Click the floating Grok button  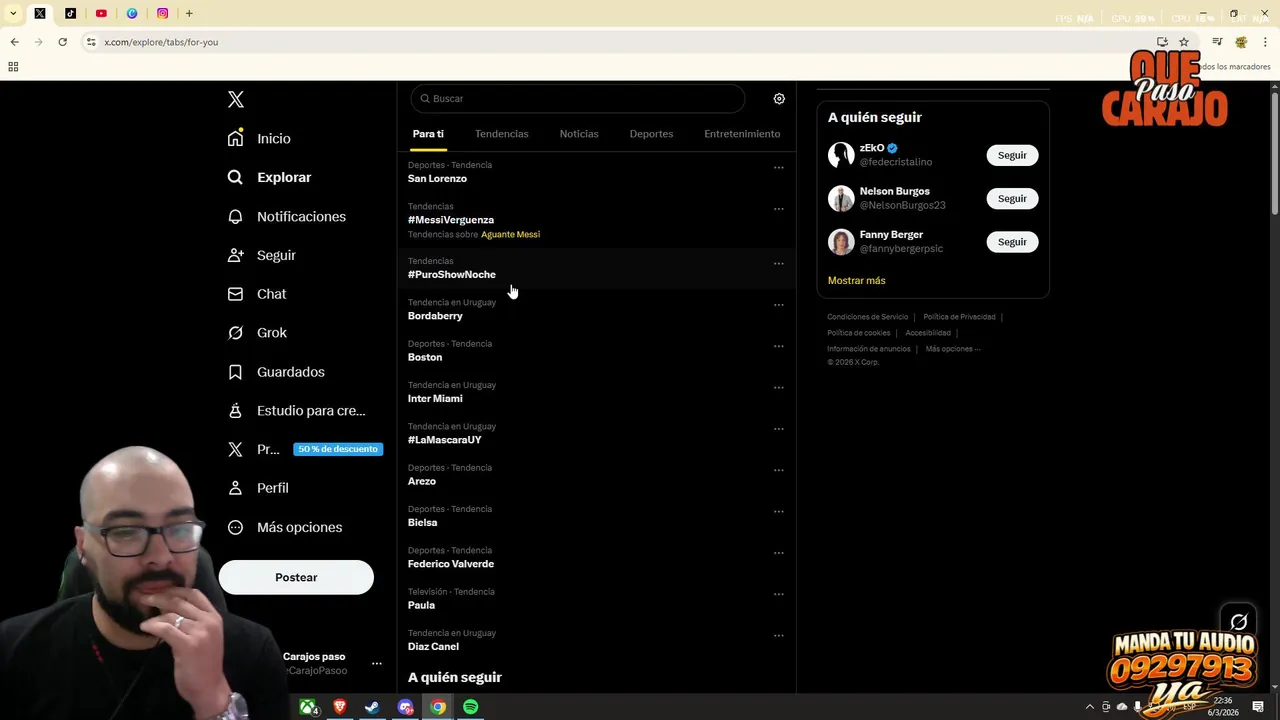coord(1239,622)
